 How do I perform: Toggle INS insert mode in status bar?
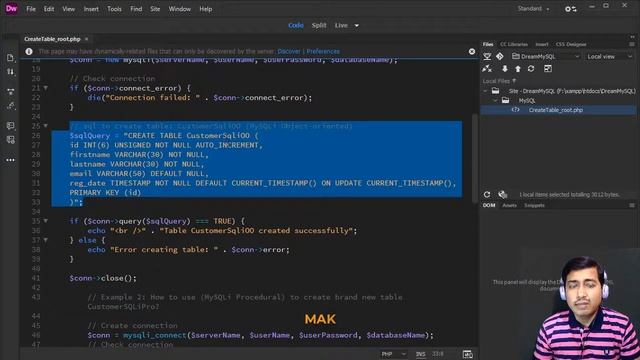pyautogui.click(x=420, y=354)
